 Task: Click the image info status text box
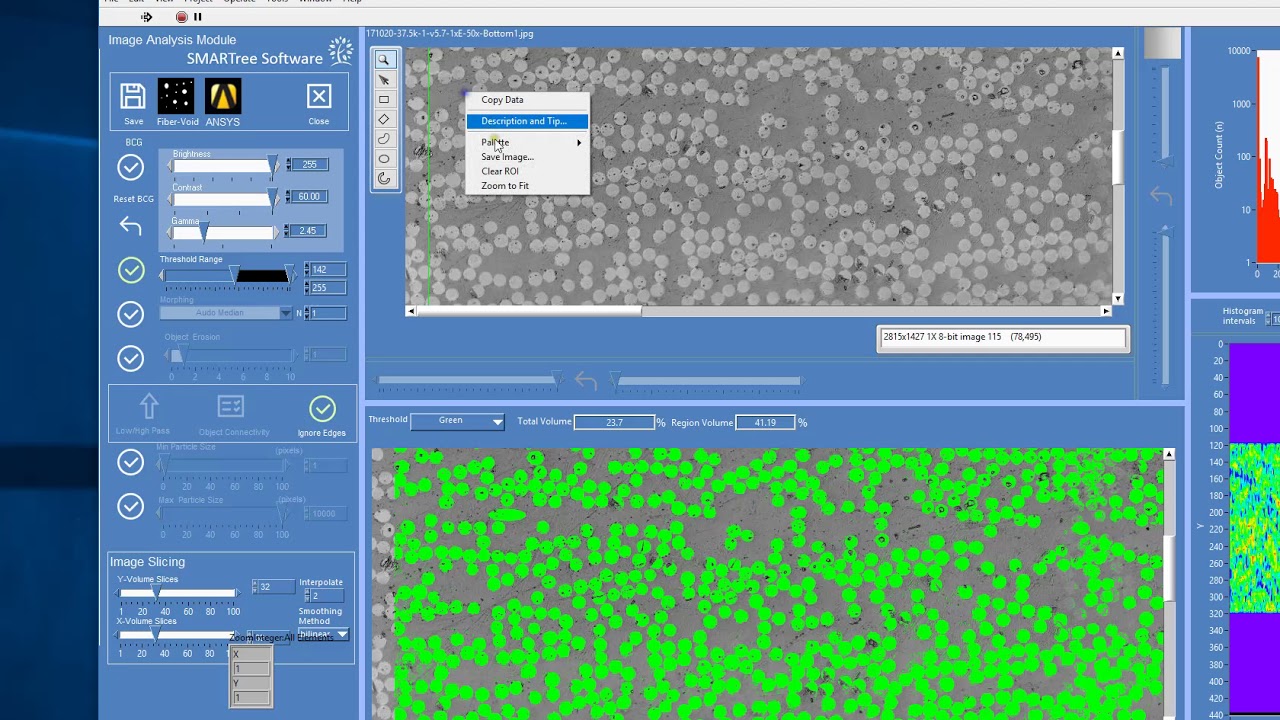point(1002,338)
